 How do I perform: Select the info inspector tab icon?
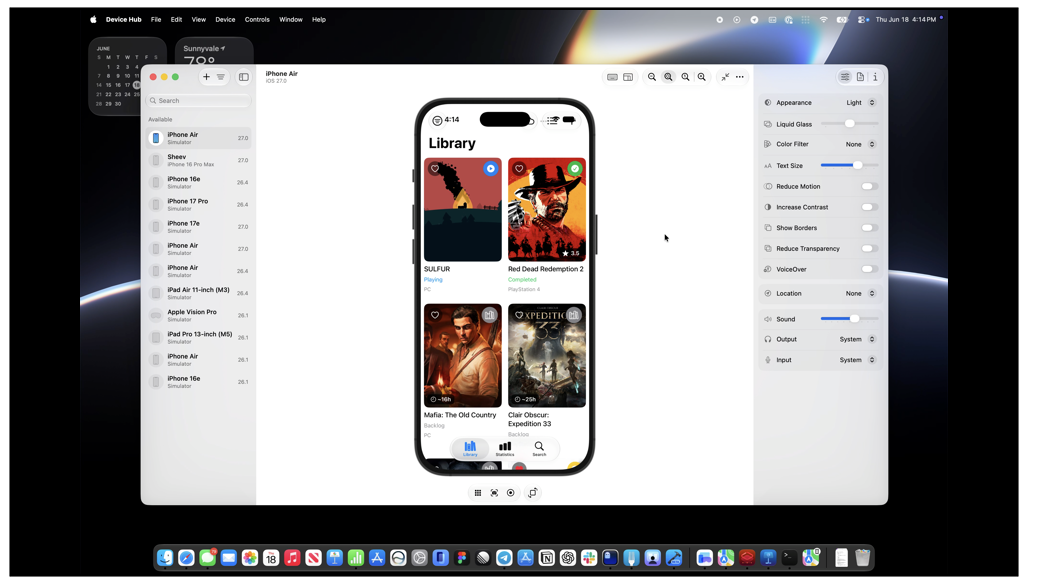pyautogui.click(x=875, y=77)
